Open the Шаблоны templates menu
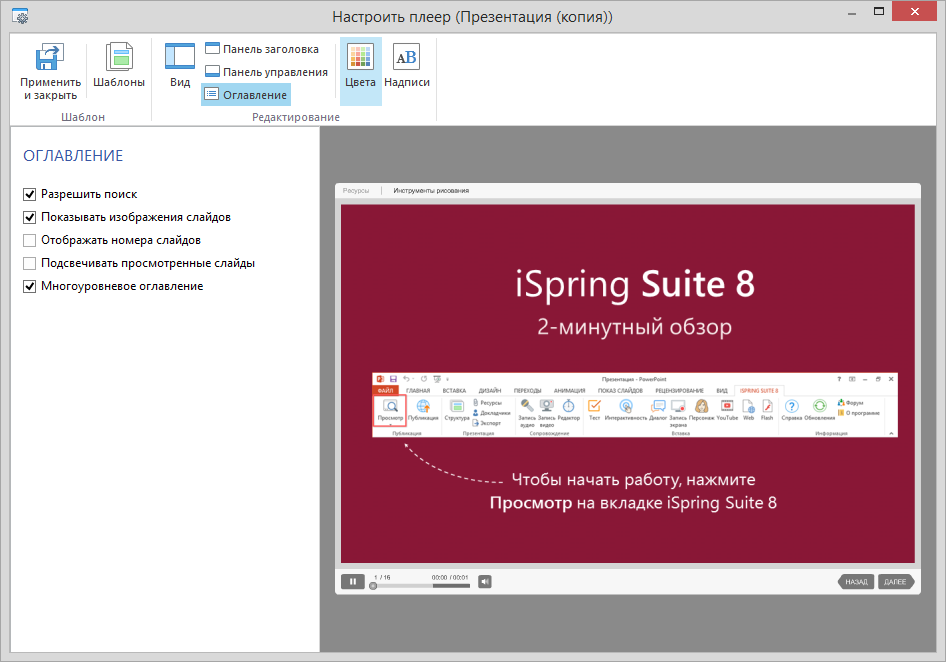Viewport: 946px width, 662px height. click(x=119, y=66)
